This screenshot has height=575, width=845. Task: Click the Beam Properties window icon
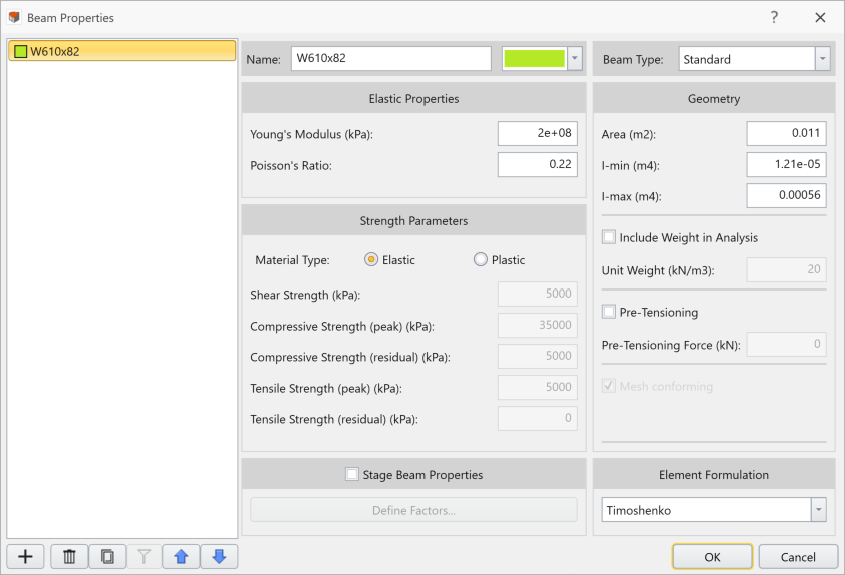14,17
